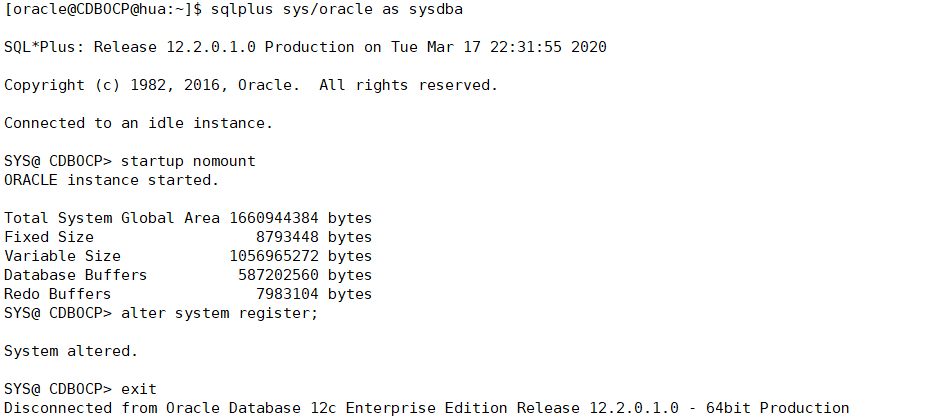The width and height of the screenshot is (934, 420).
Task: Click the 'System altered.' message
Action: tap(71, 351)
